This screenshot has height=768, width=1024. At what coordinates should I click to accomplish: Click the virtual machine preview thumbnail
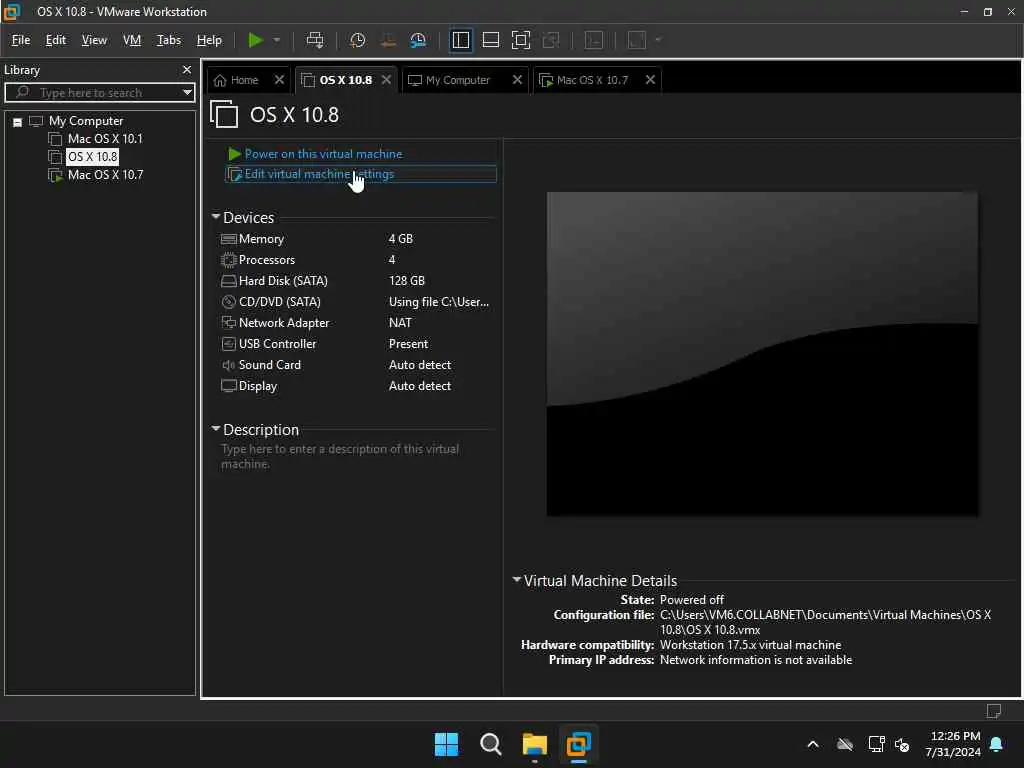[762, 353]
